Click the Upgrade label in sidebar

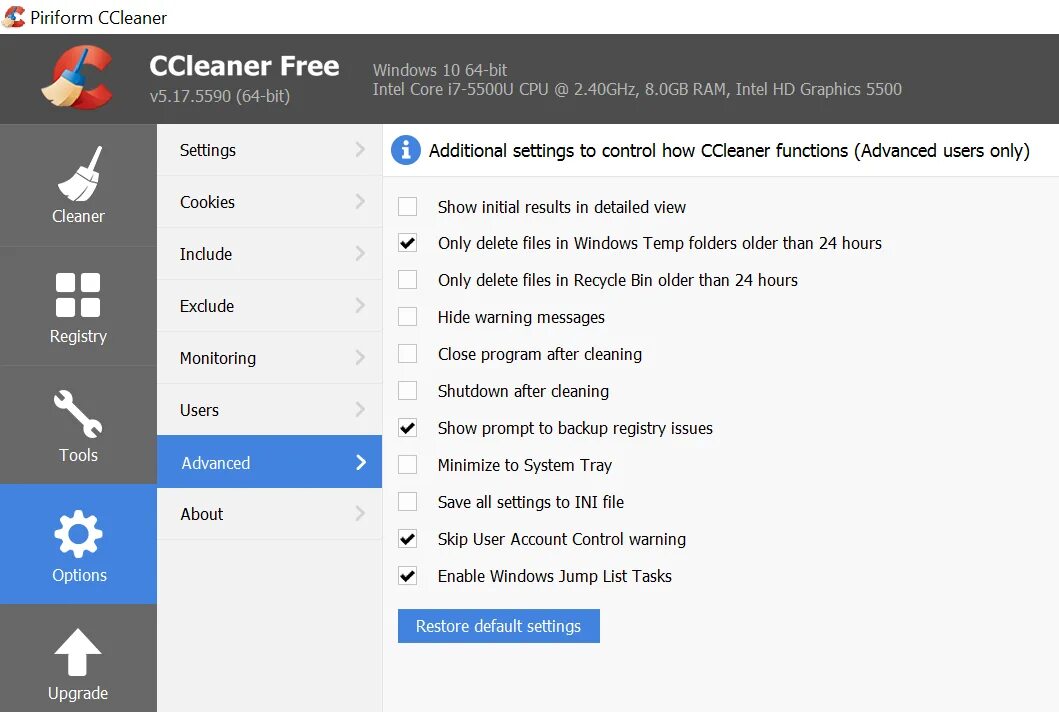(78, 694)
